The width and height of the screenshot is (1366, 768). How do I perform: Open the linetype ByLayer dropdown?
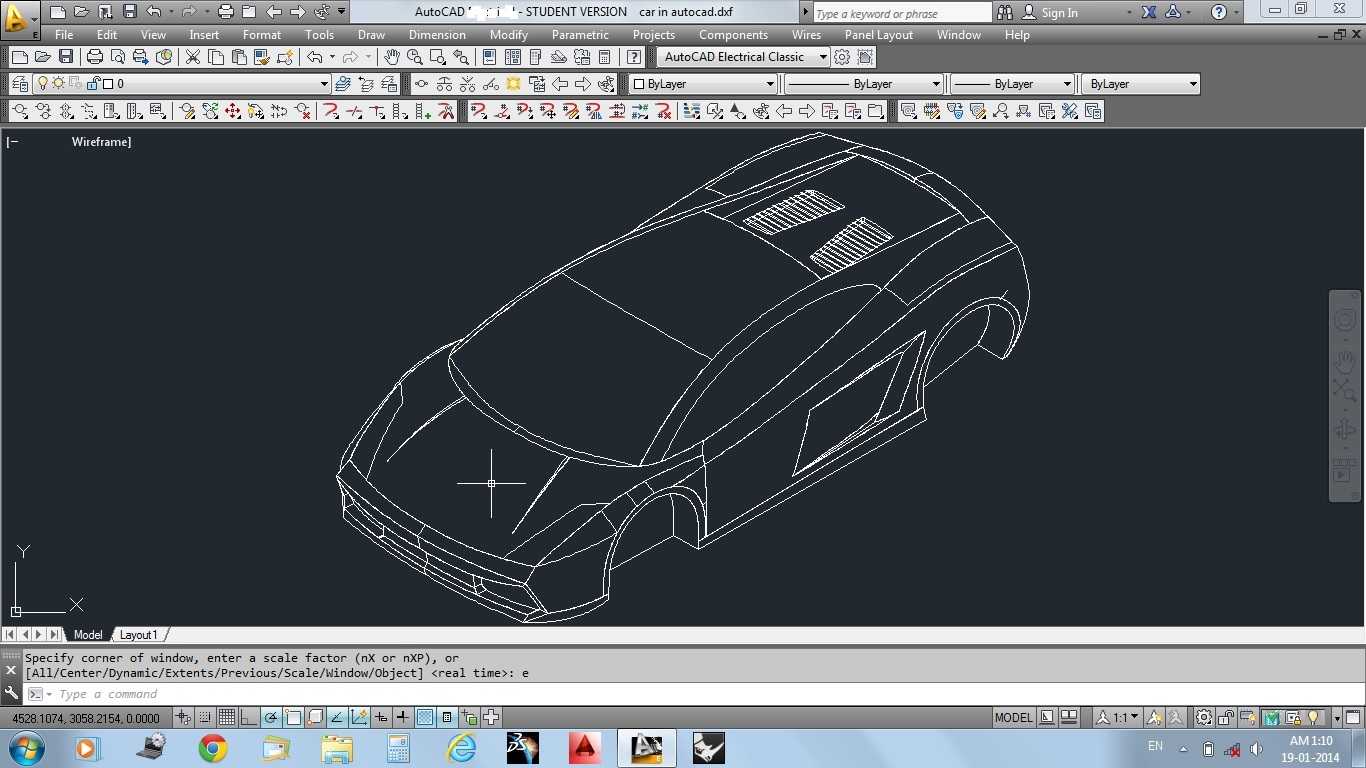point(863,84)
